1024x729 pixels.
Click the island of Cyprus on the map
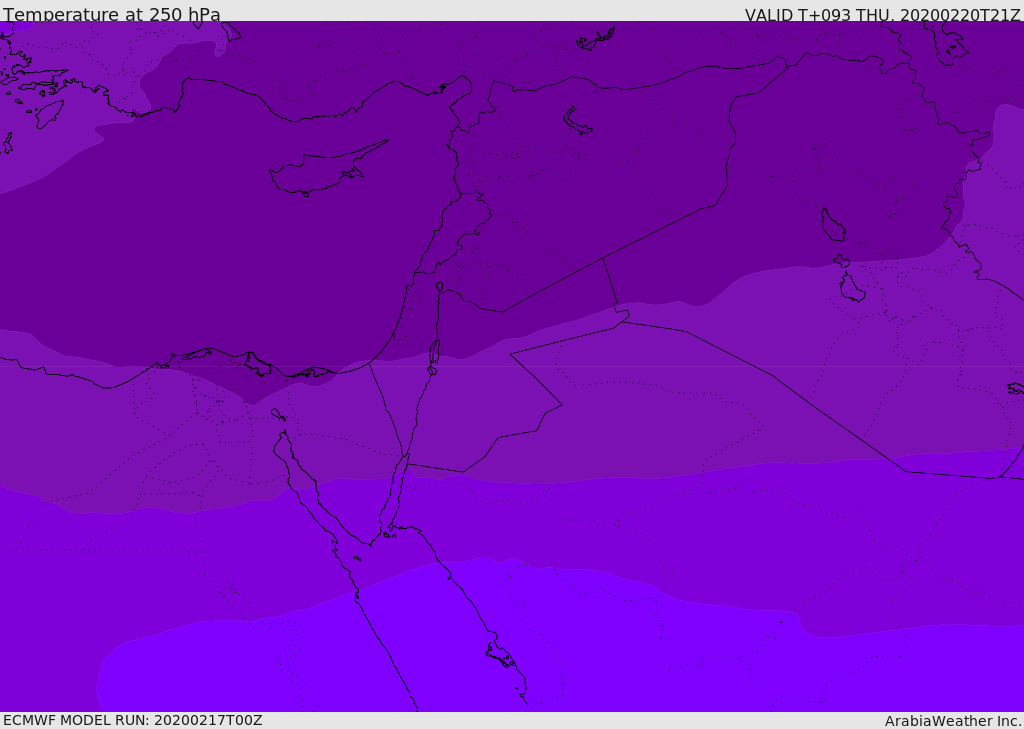[x=327, y=169]
